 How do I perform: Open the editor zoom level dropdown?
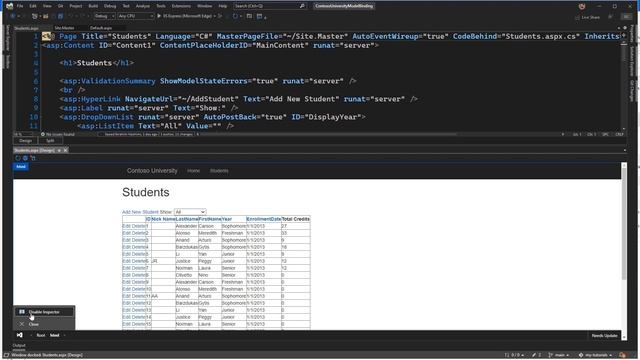(x=23, y=134)
